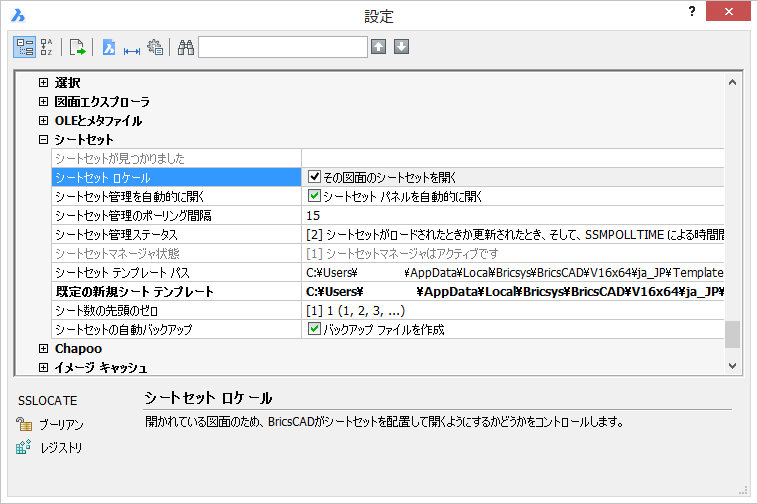
Task: Select シートセットの自動バックアップ row label
Action: [176, 329]
